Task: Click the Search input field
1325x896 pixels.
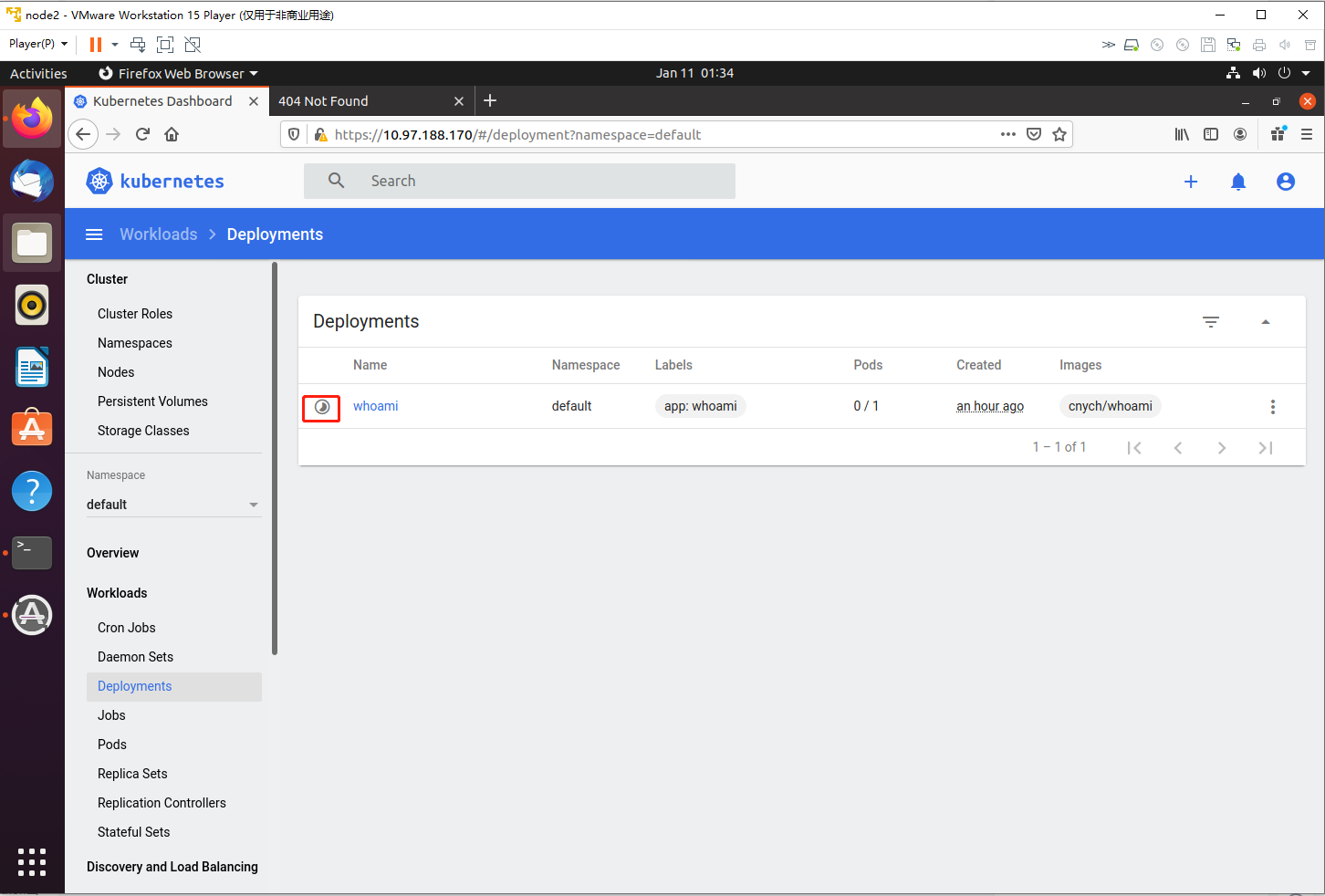Action: (519, 181)
